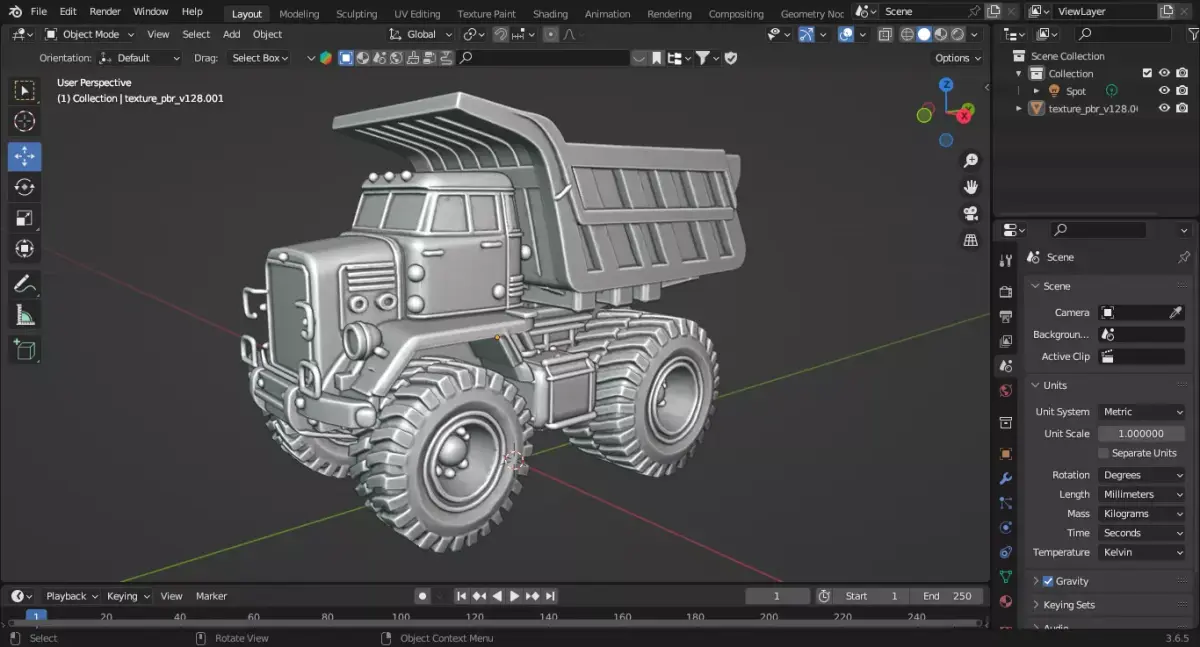1200x647 pixels.
Task: Activate the Move tool
Action: tap(25, 156)
